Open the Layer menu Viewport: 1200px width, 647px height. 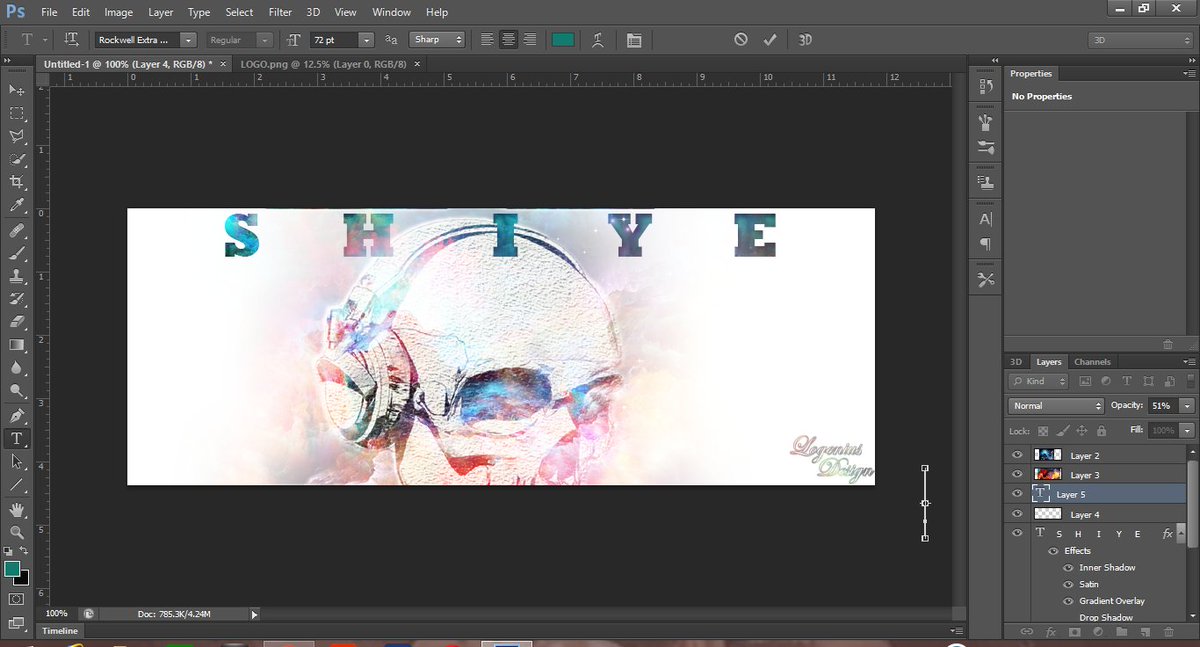click(160, 12)
